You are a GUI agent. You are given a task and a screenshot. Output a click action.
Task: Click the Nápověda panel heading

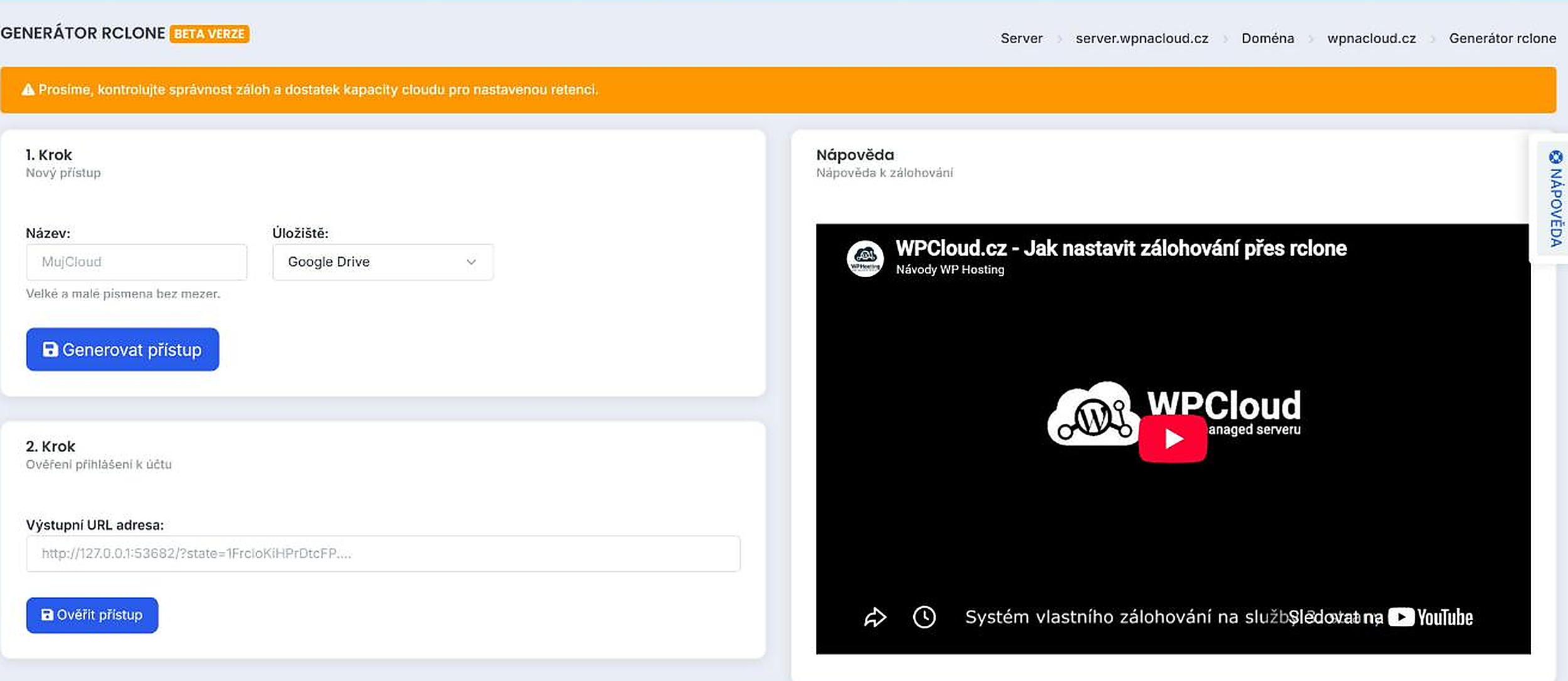[x=855, y=155]
